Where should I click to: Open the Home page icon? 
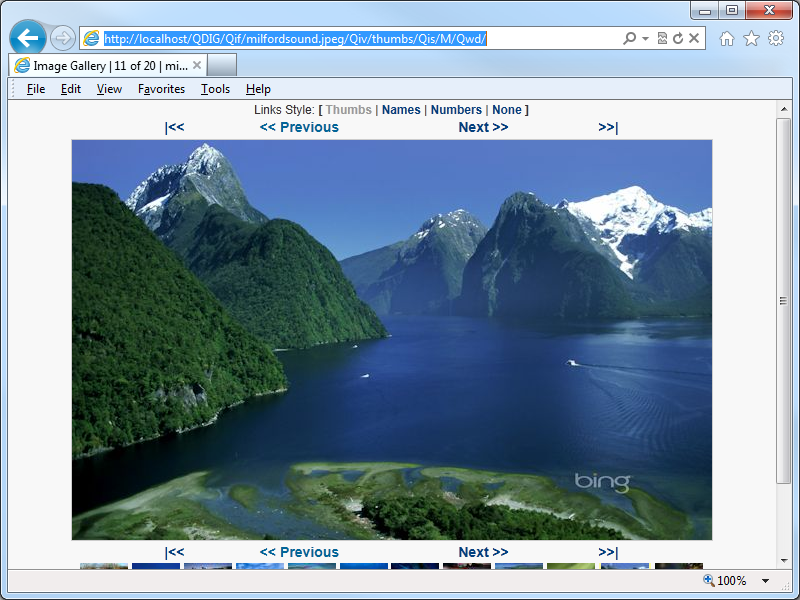pyautogui.click(x=727, y=38)
